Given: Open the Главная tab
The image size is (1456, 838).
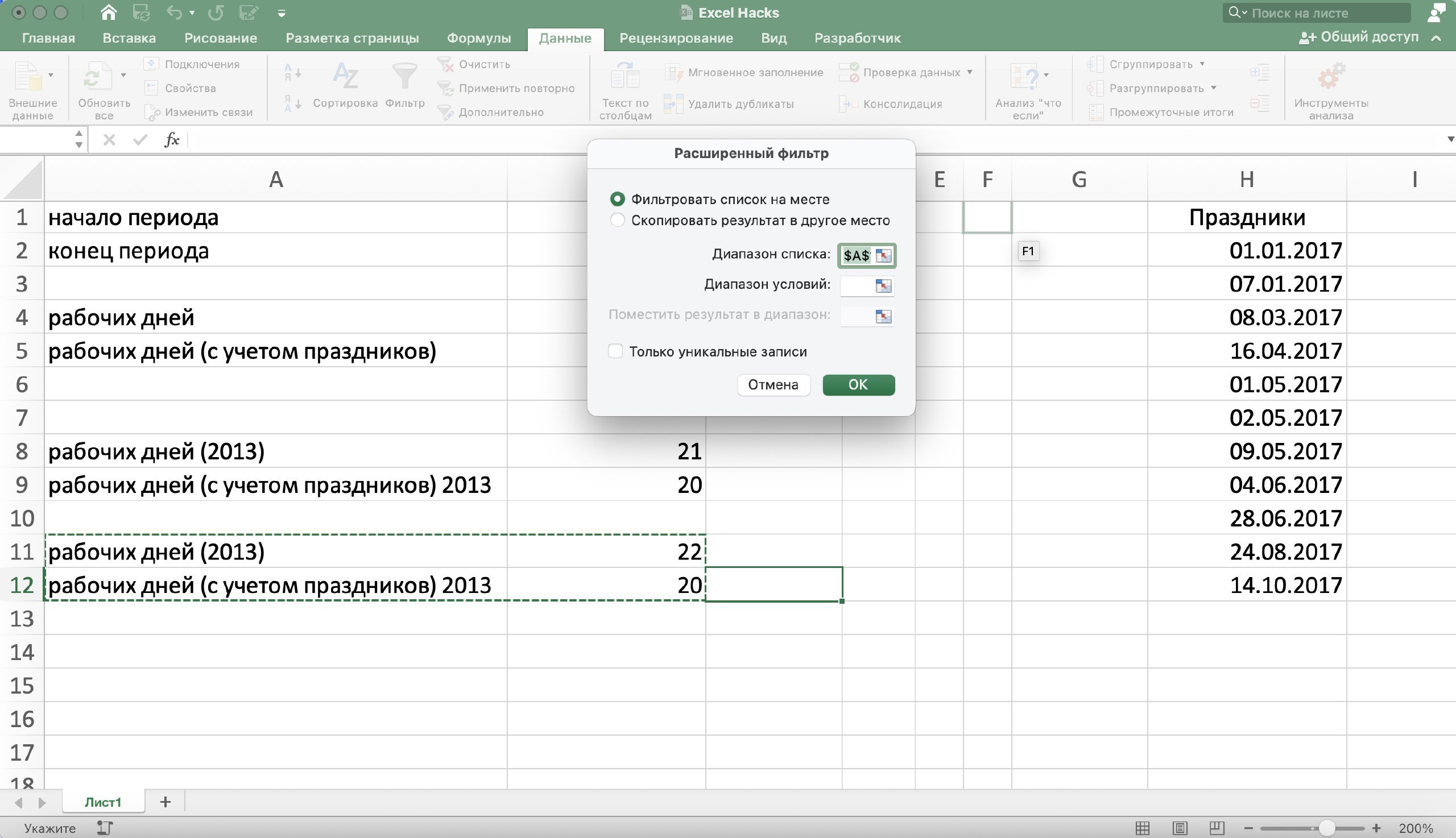Looking at the screenshot, I should [48, 38].
